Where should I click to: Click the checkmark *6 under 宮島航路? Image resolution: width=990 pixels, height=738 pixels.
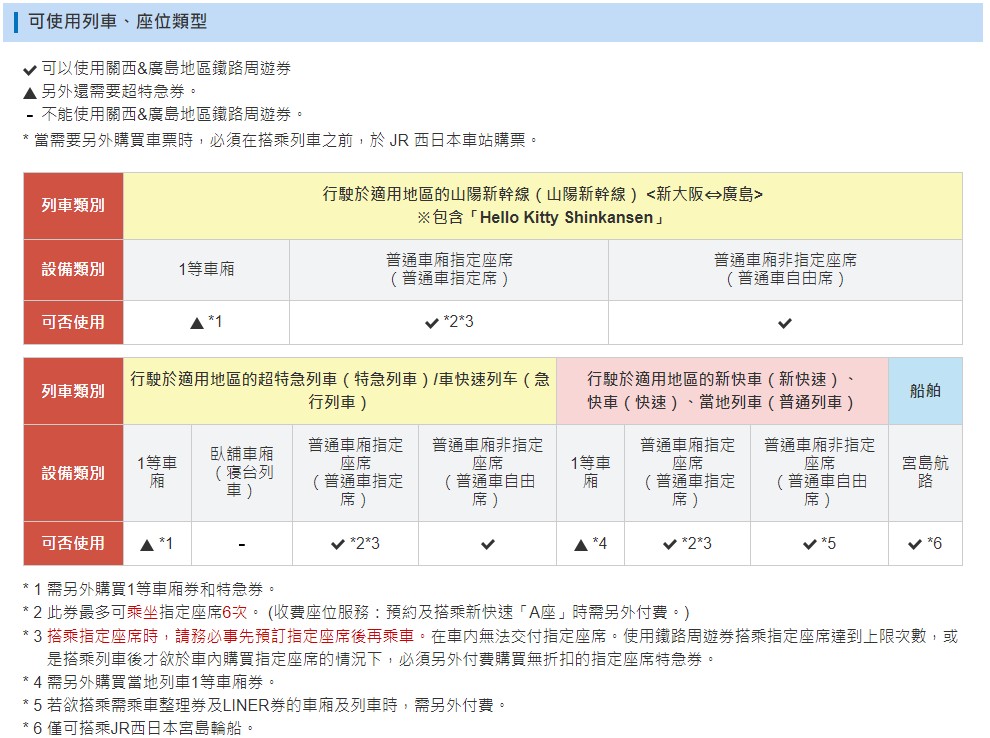(924, 544)
